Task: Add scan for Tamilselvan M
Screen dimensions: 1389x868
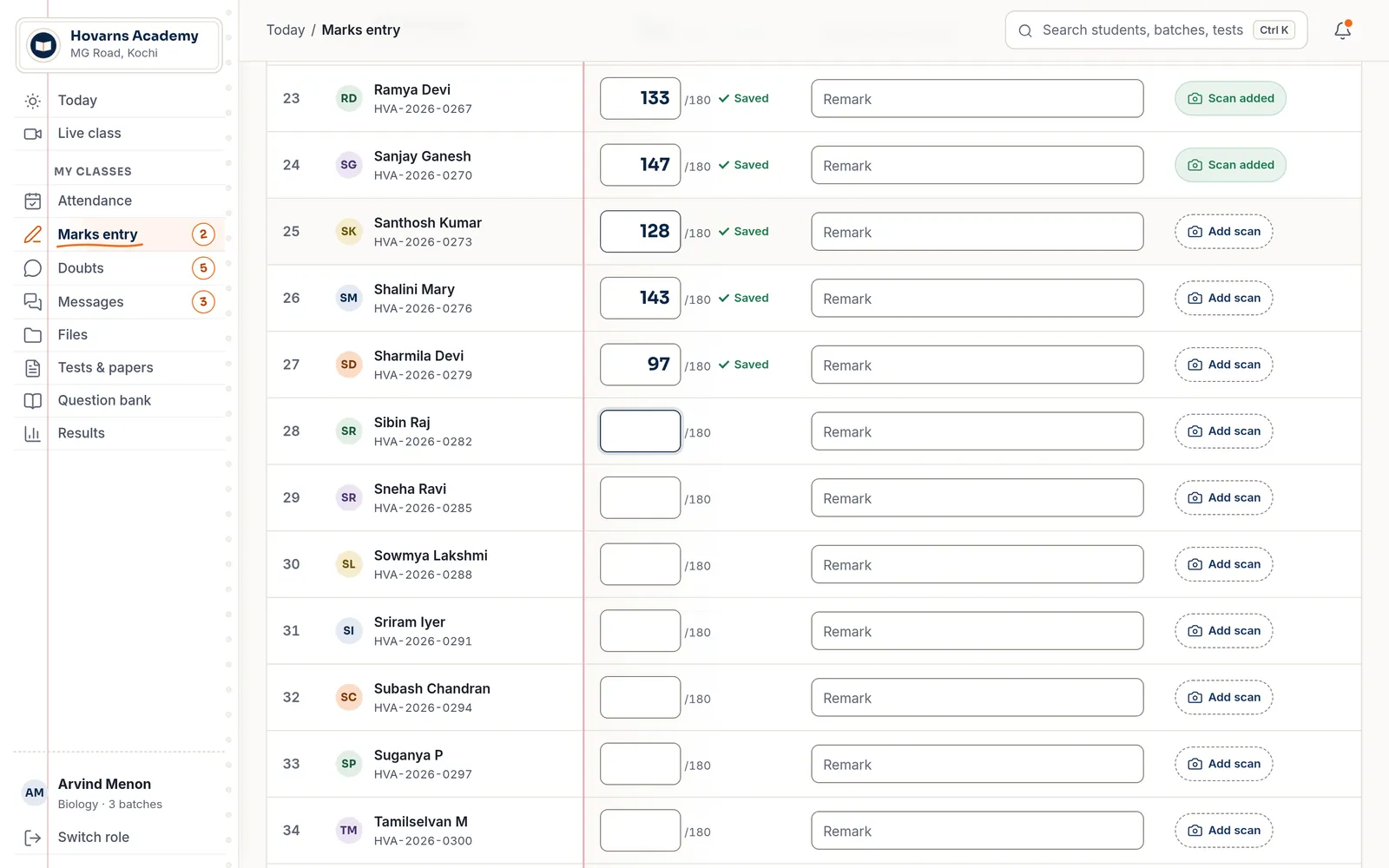Action: pos(1224,831)
